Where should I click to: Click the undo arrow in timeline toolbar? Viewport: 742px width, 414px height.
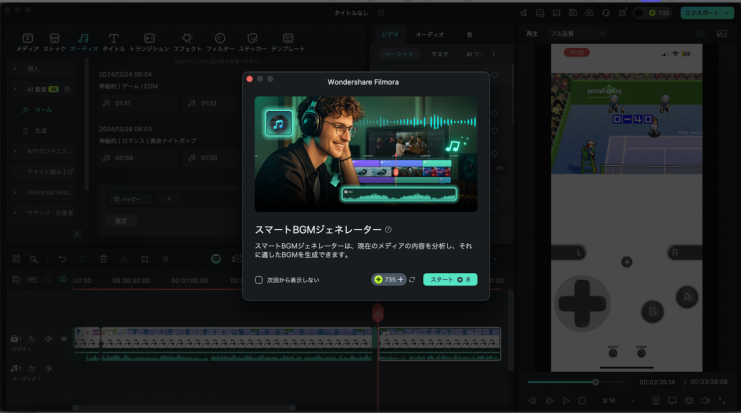click(x=62, y=259)
